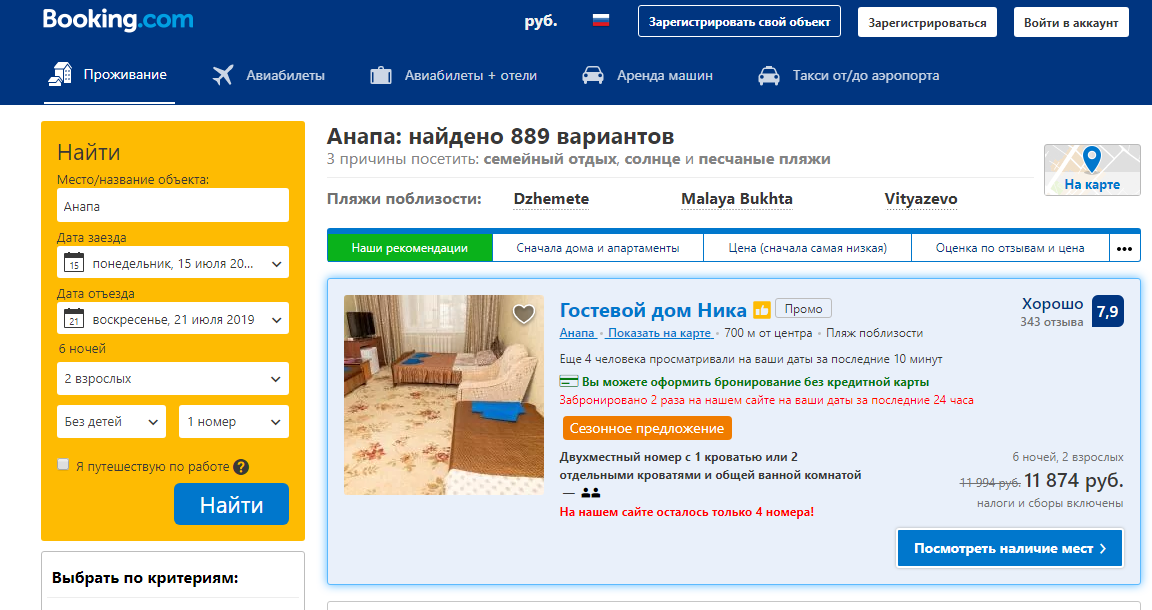Screen dimensions: 1152x610
Task: Click the crossed-out 11 994 руб. price
Action: (990, 482)
